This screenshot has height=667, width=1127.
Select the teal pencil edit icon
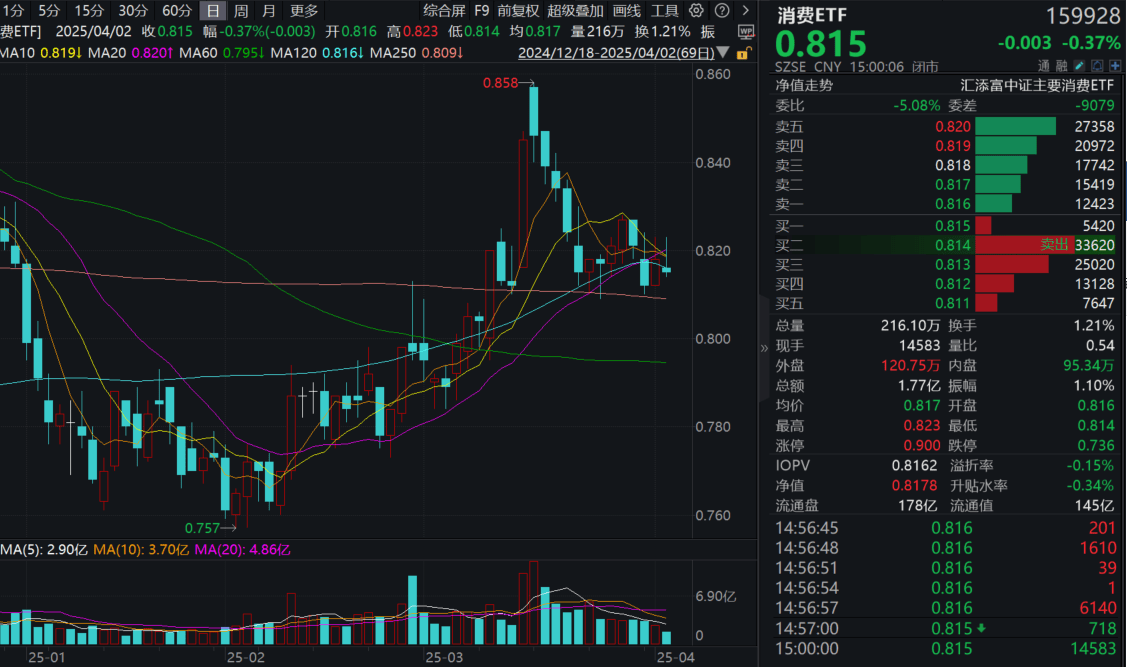[x=1079, y=65]
